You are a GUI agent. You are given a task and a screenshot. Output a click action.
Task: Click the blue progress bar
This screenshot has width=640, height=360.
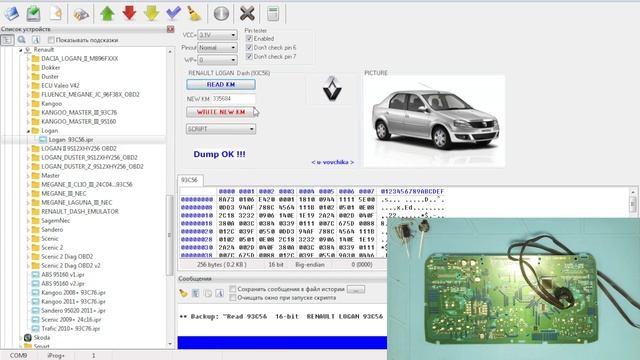(282, 342)
